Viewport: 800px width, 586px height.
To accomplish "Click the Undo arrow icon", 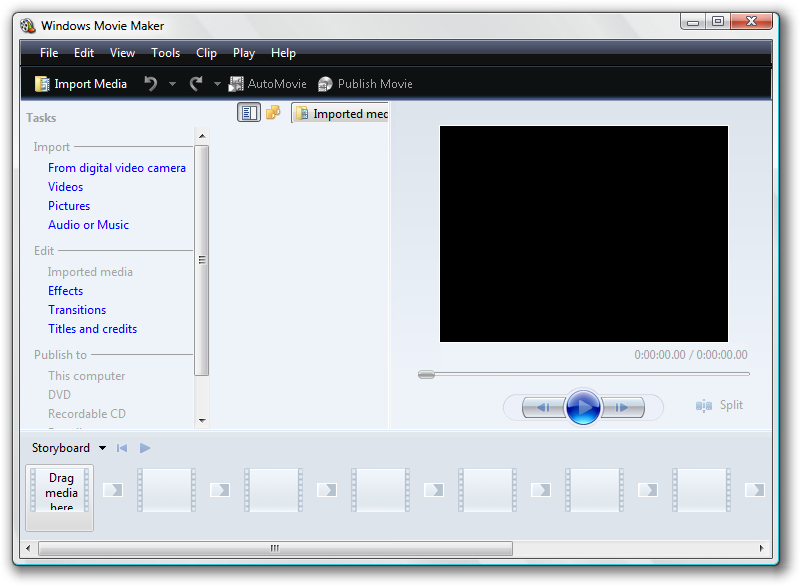I will coord(152,83).
